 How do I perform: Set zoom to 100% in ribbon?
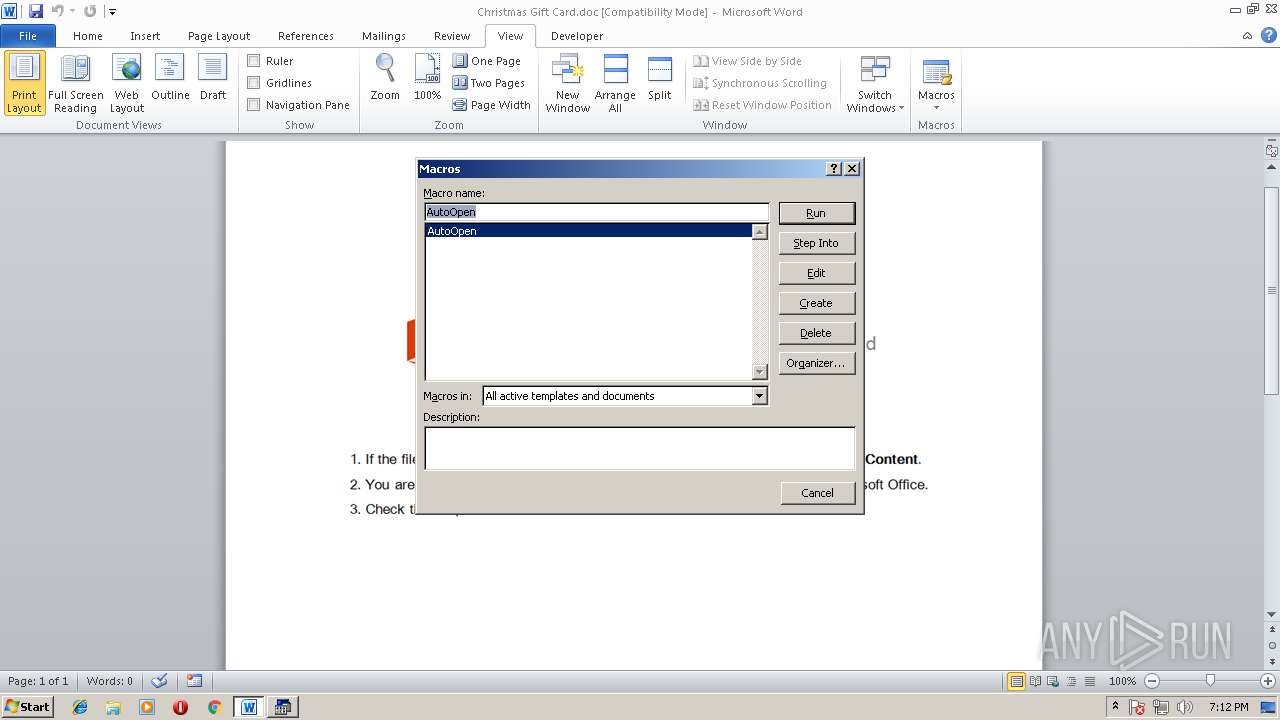coord(427,79)
